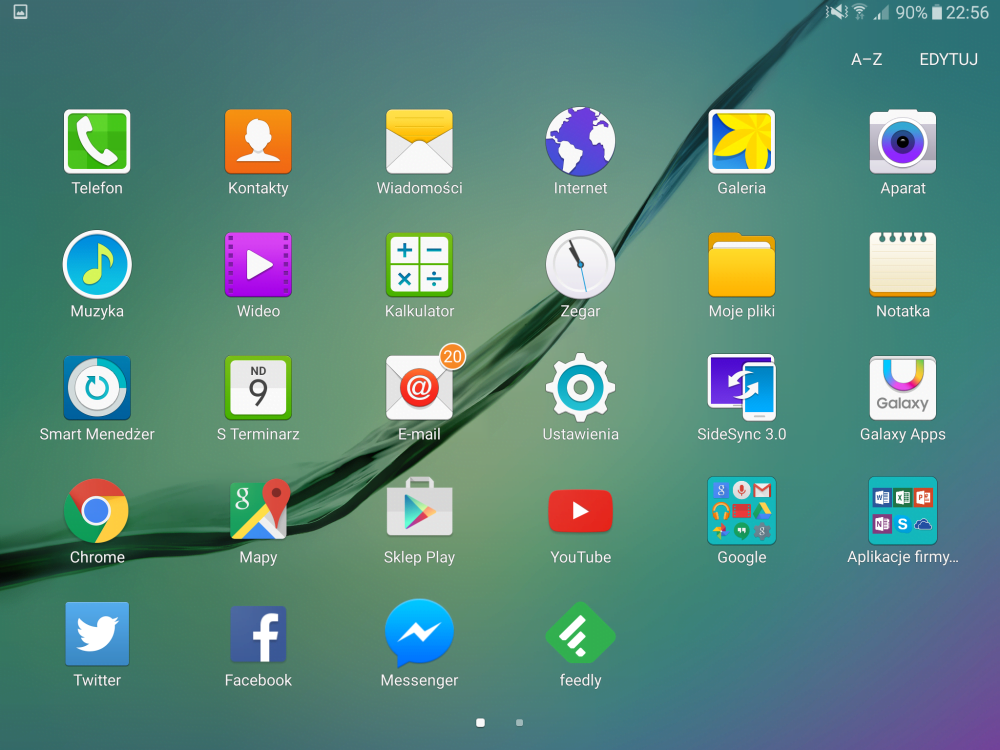Open the Galaxy Apps store
The image size is (1000, 750).
tap(902, 388)
